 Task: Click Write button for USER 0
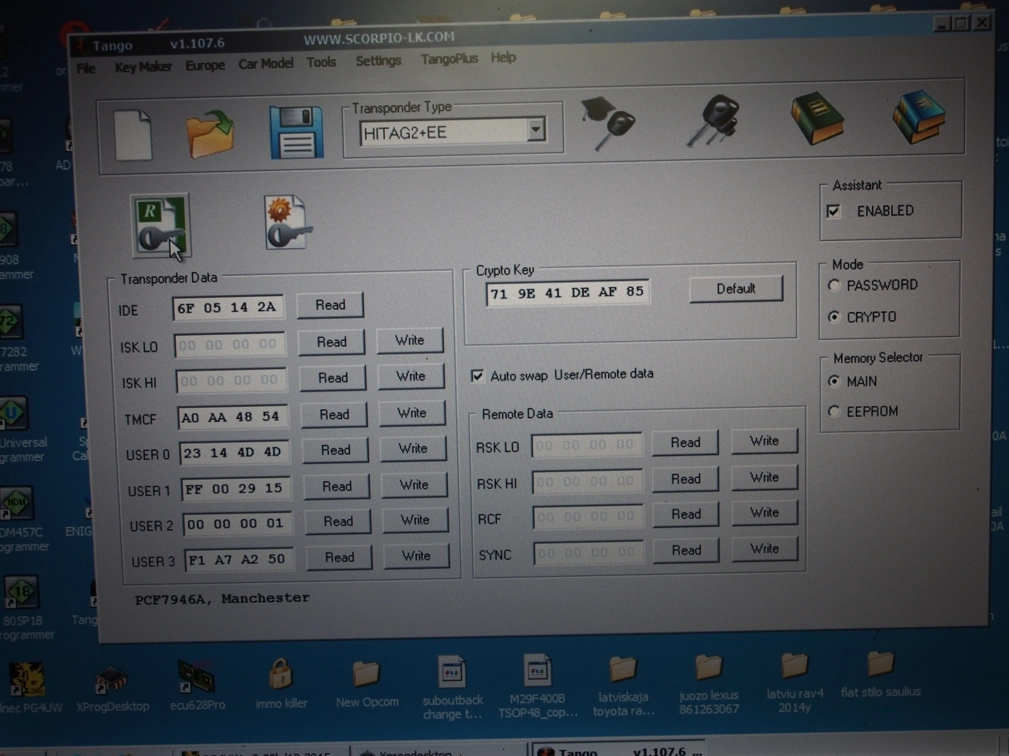point(412,448)
